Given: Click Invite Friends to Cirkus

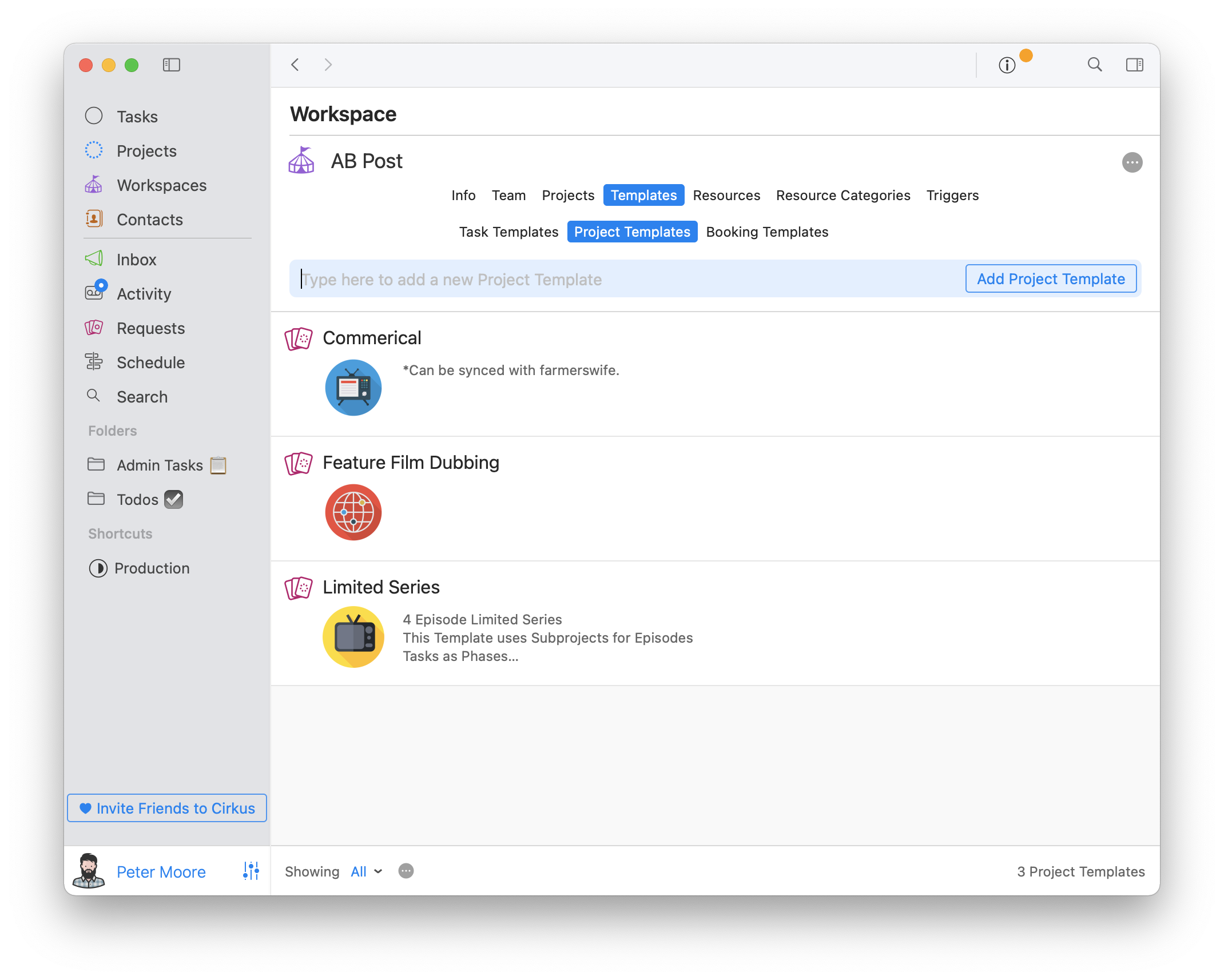Looking at the screenshot, I should 167,808.
